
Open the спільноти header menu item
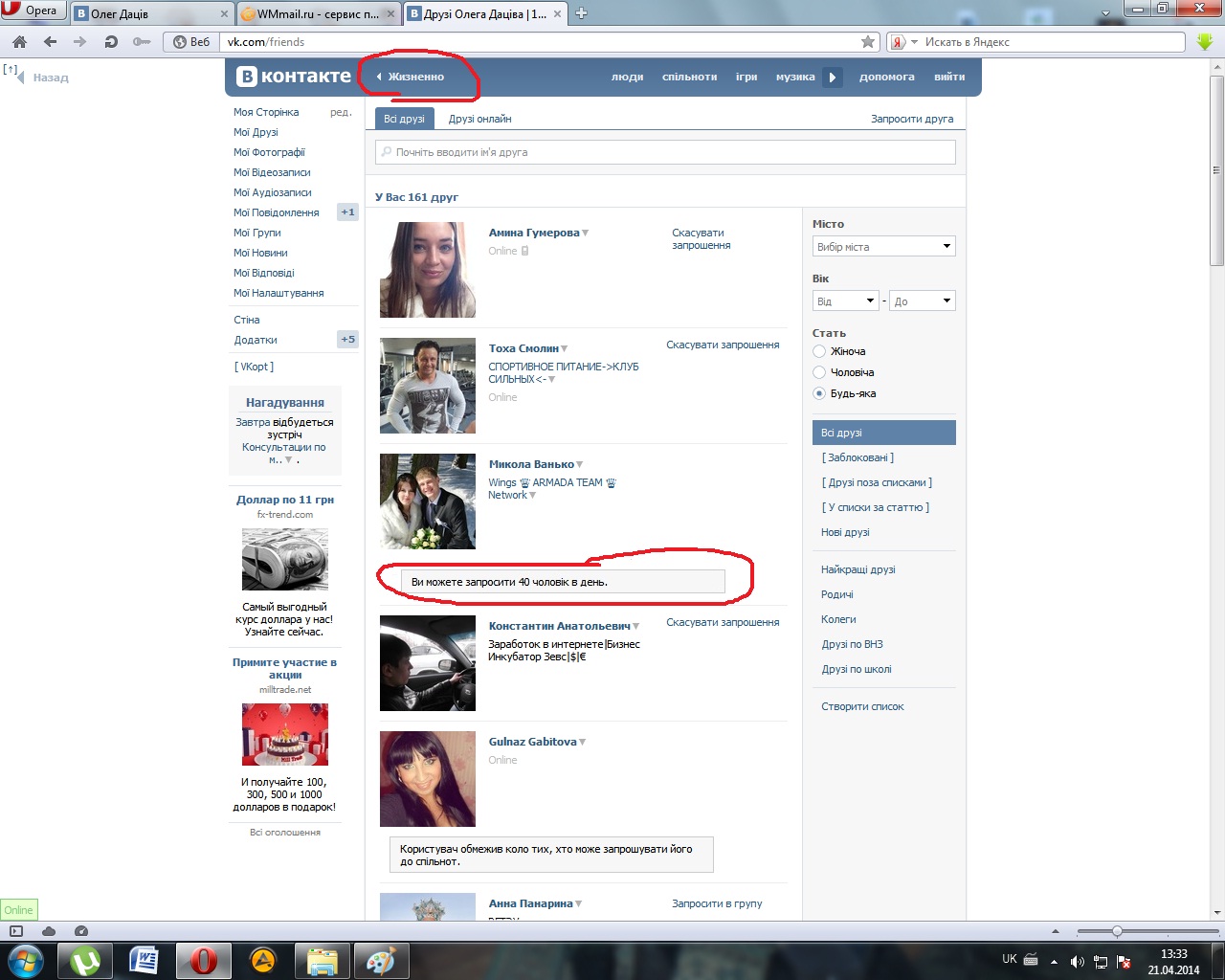click(689, 77)
